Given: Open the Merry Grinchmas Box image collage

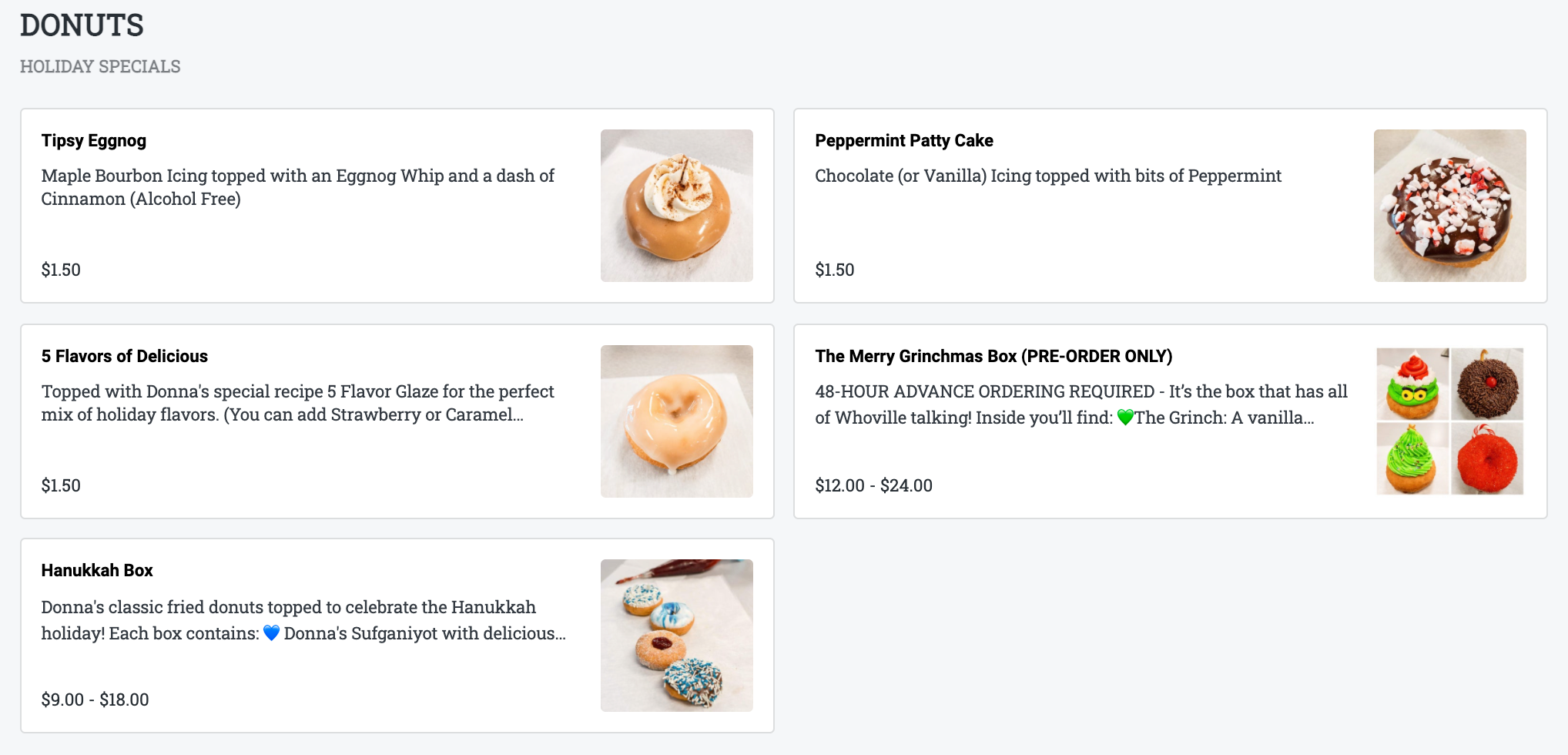Looking at the screenshot, I should 1449,421.
